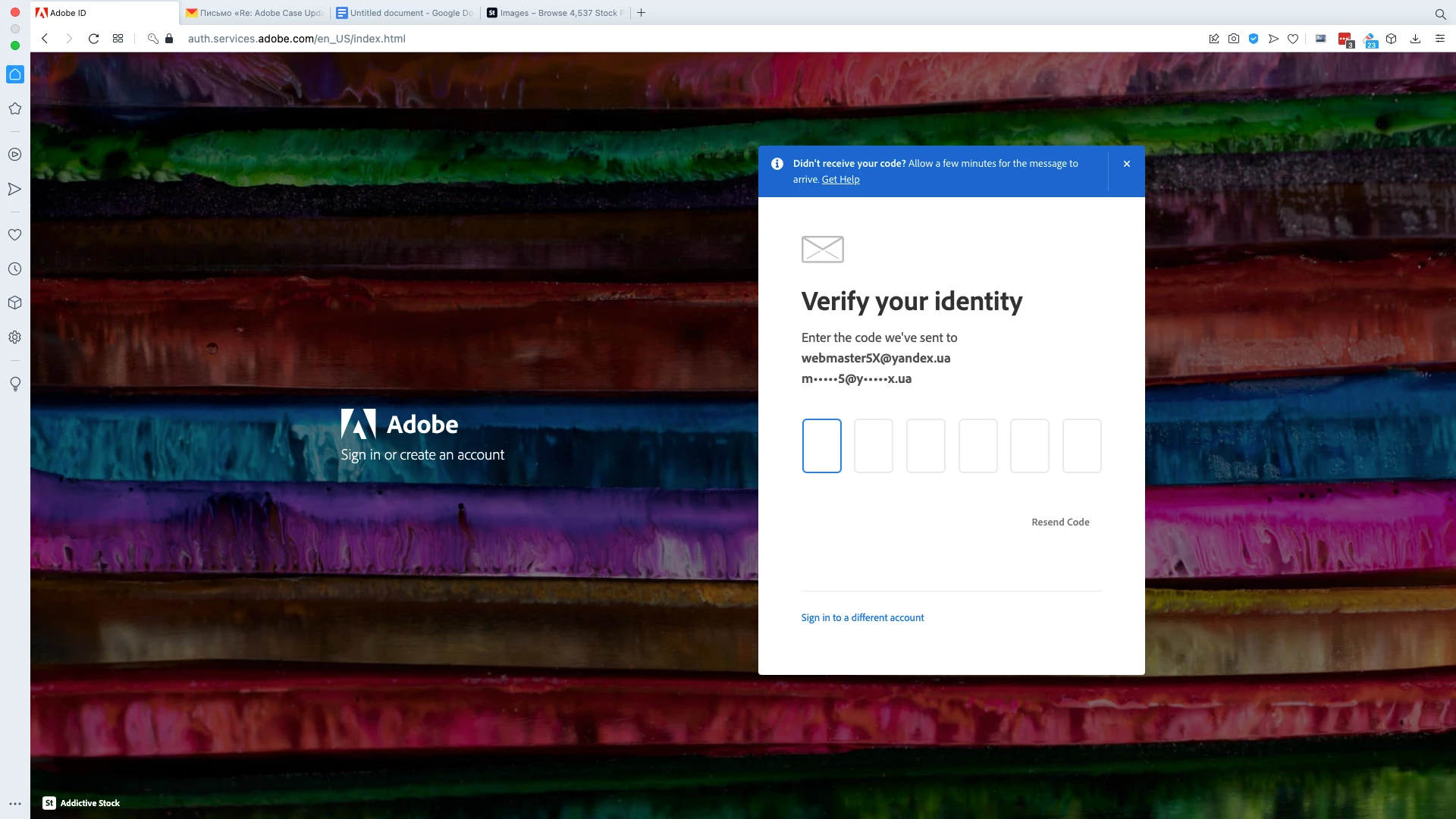Click Sign in to a different account
This screenshot has width=1456, height=819.
tap(862, 618)
